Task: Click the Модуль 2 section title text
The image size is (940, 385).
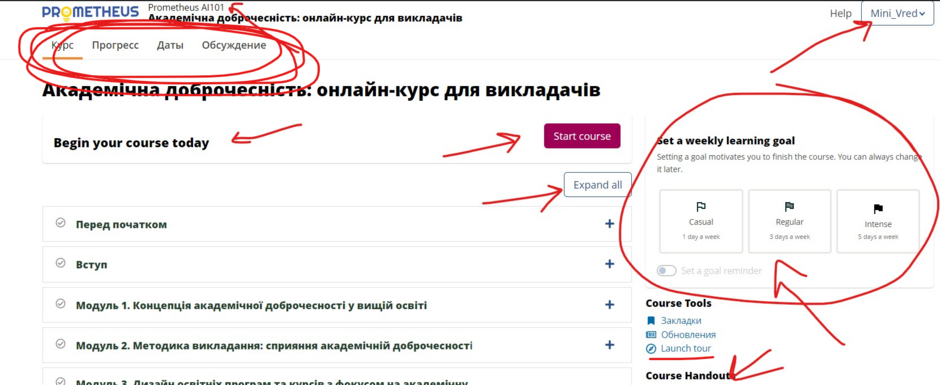Action: [x=274, y=345]
